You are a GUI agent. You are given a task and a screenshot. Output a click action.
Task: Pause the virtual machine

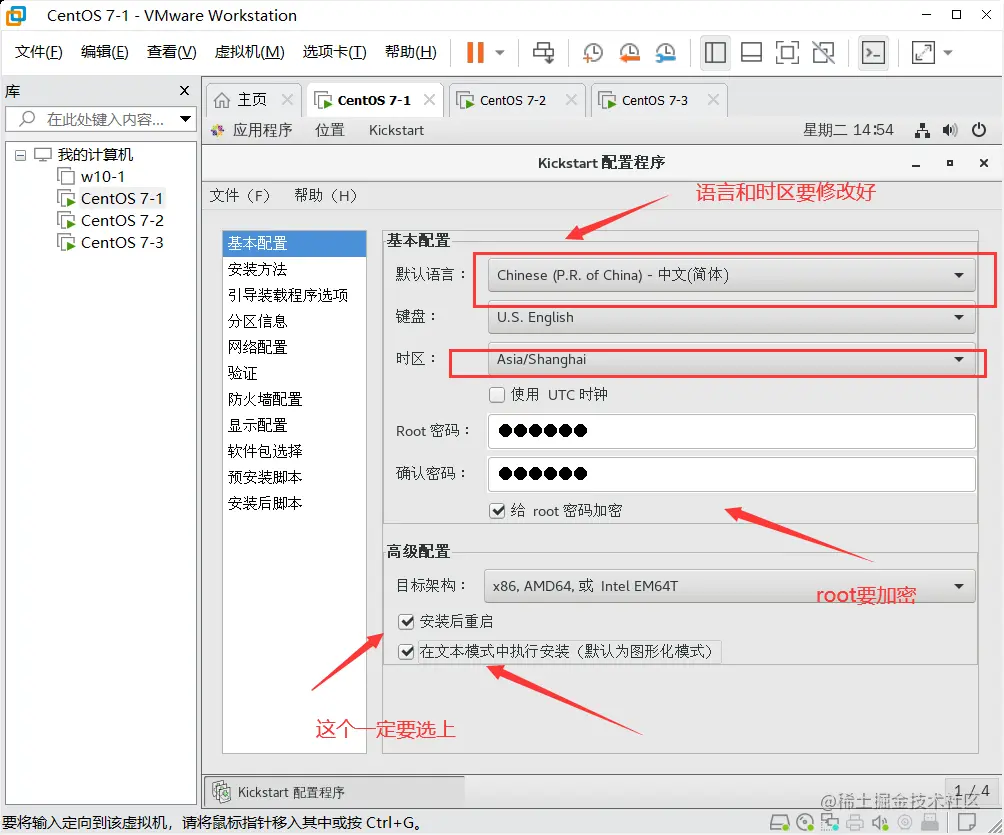[x=475, y=53]
